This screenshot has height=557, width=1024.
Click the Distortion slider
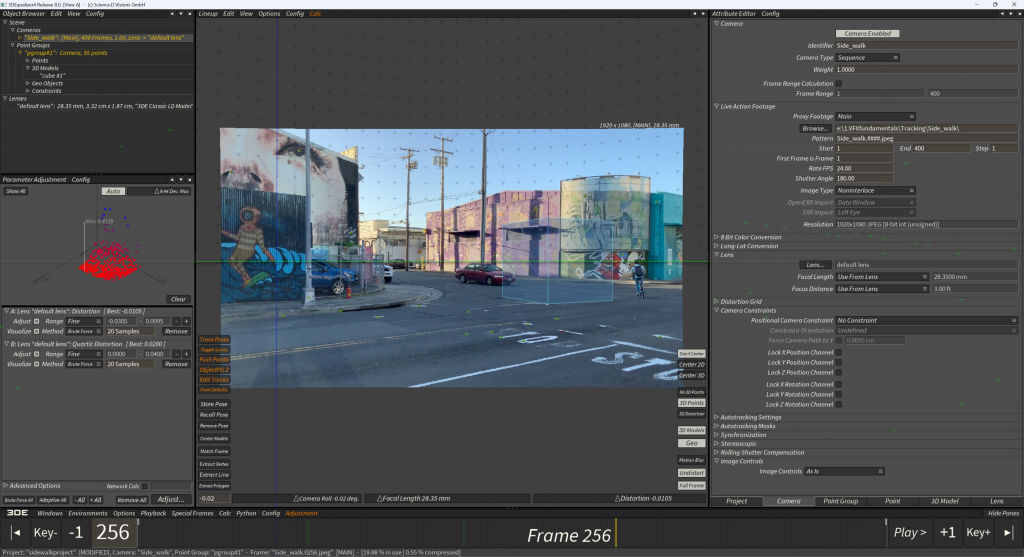click(x=620, y=498)
